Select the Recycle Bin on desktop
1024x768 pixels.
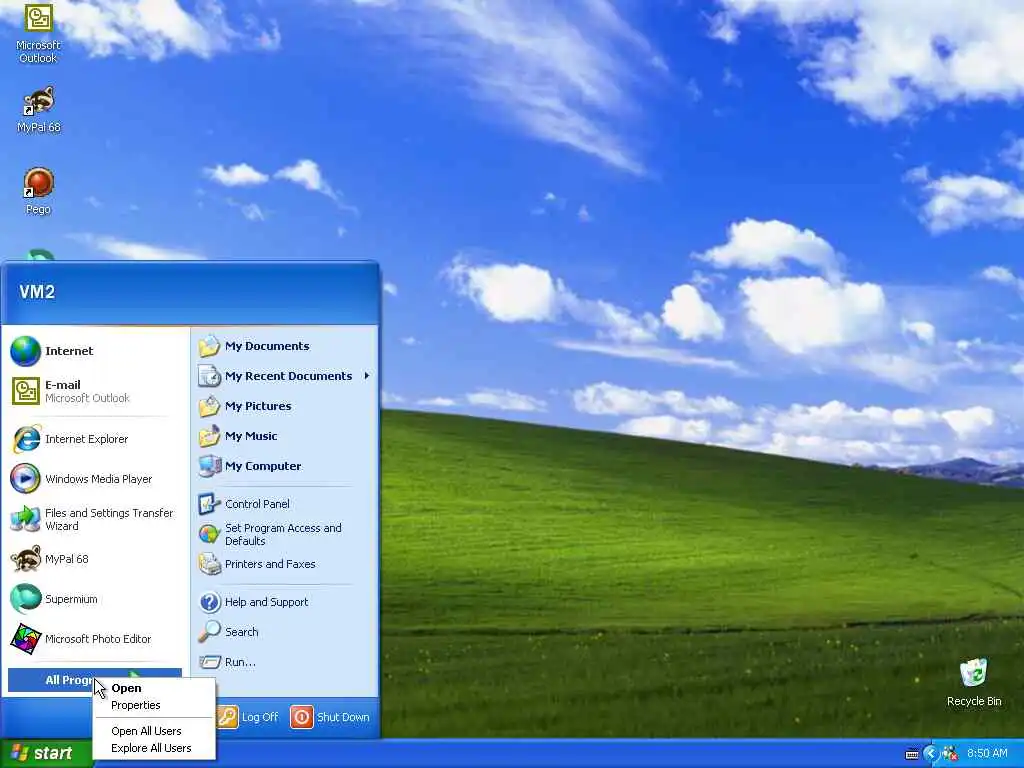(x=974, y=682)
